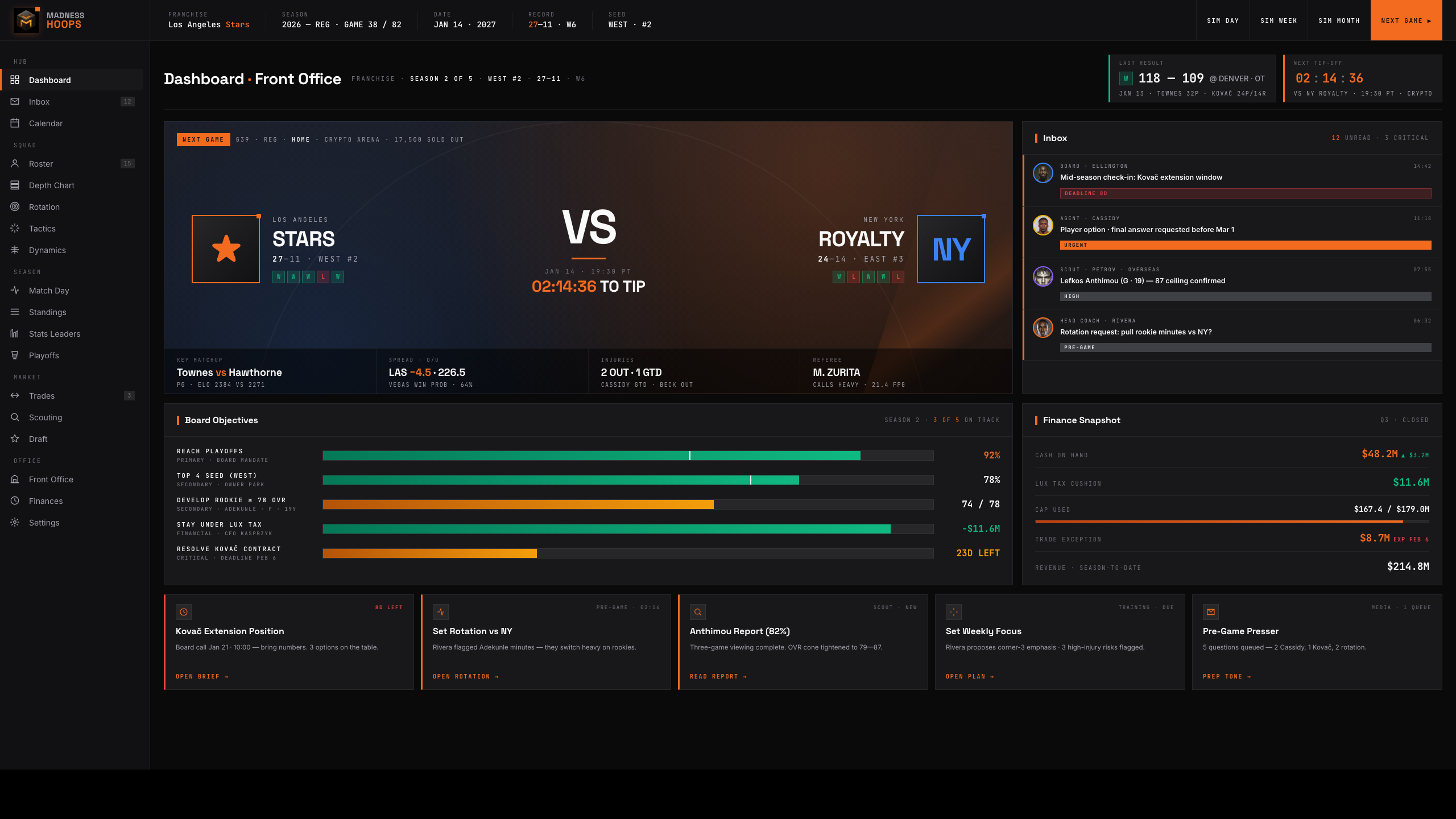The height and width of the screenshot is (819, 1456).
Task: Click the Settings gear icon
Action: point(15,522)
